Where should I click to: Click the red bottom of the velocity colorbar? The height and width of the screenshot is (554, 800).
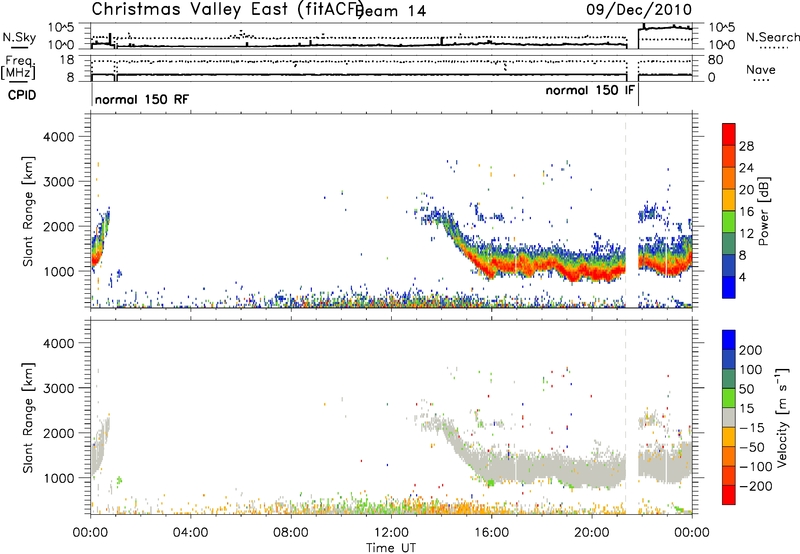(729, 495)
